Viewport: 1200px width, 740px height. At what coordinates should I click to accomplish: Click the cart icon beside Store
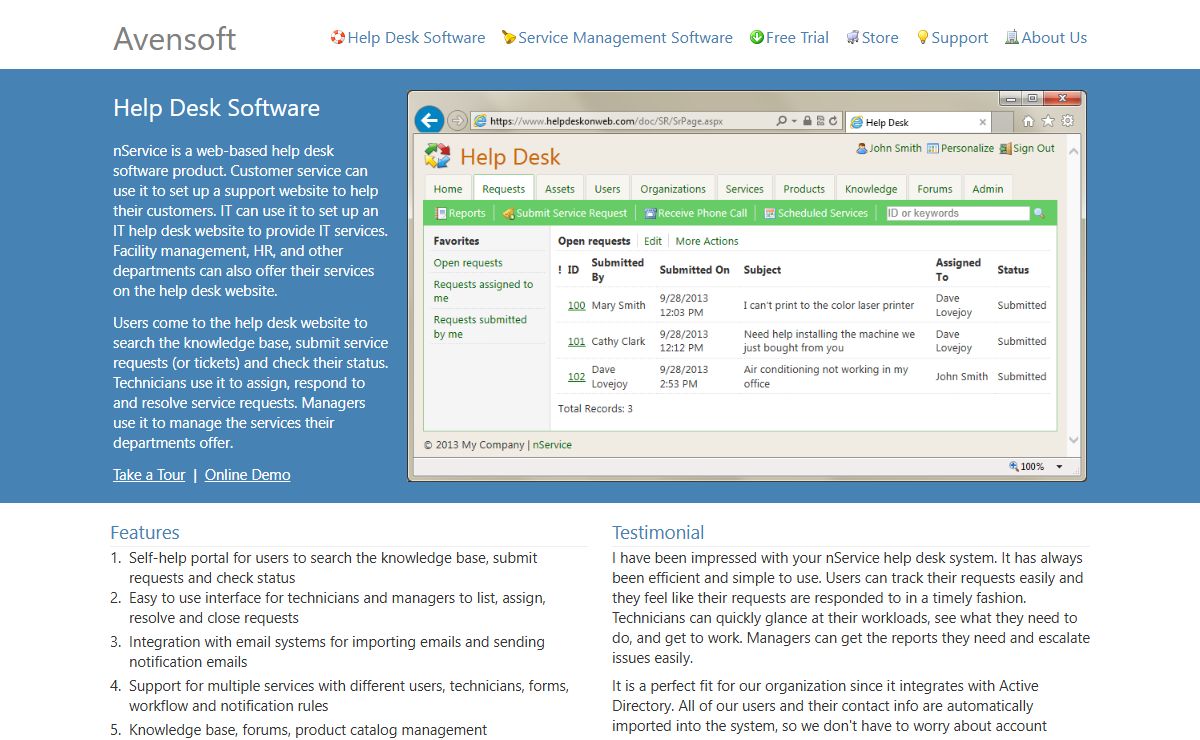pyautogui.click(x=853, y=38)
